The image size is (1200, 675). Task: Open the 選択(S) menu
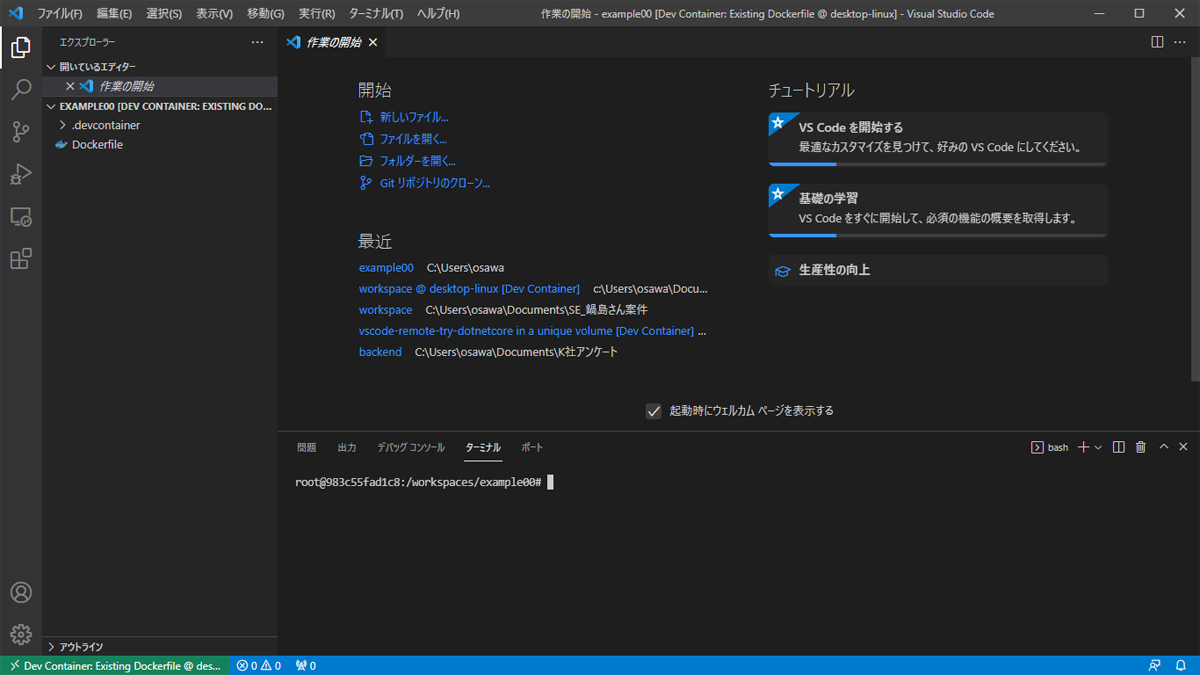(x=164, y=14)
